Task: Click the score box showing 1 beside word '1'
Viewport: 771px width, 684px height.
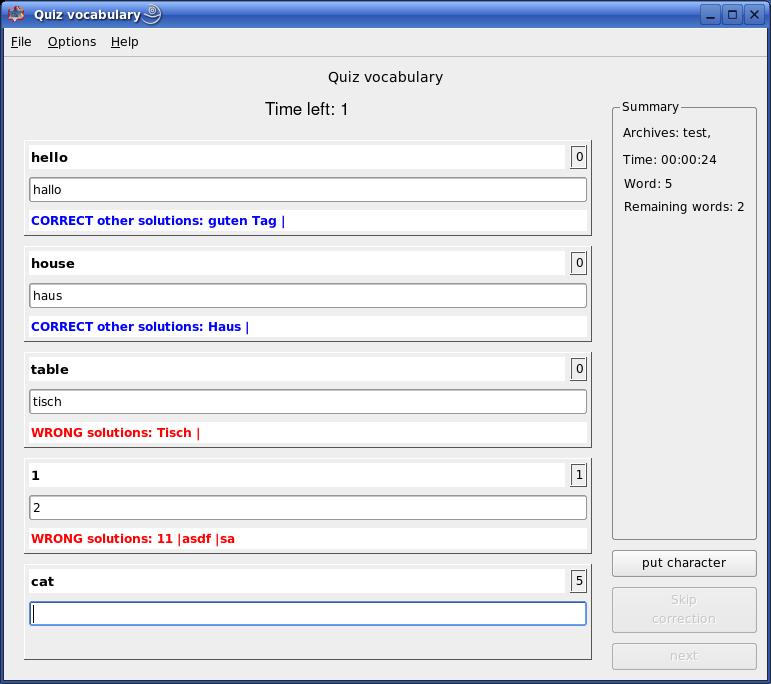Action: pos(579,475)
